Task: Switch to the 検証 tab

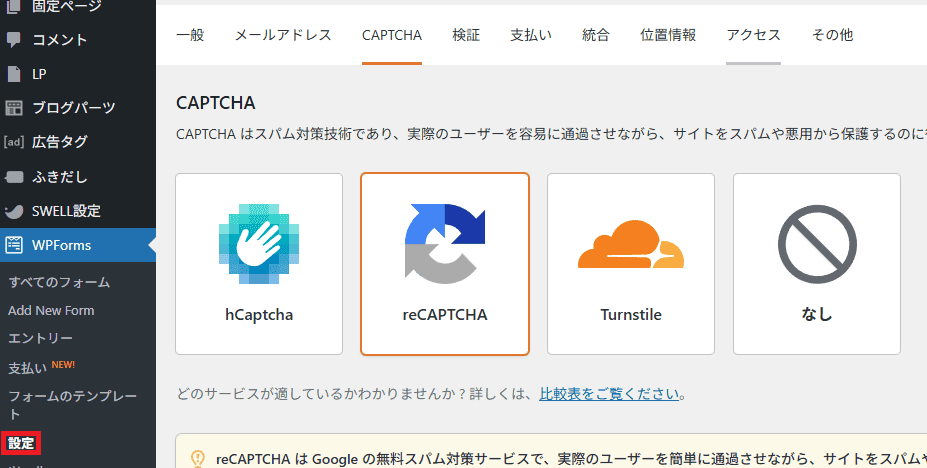Action: coord(466,35)
